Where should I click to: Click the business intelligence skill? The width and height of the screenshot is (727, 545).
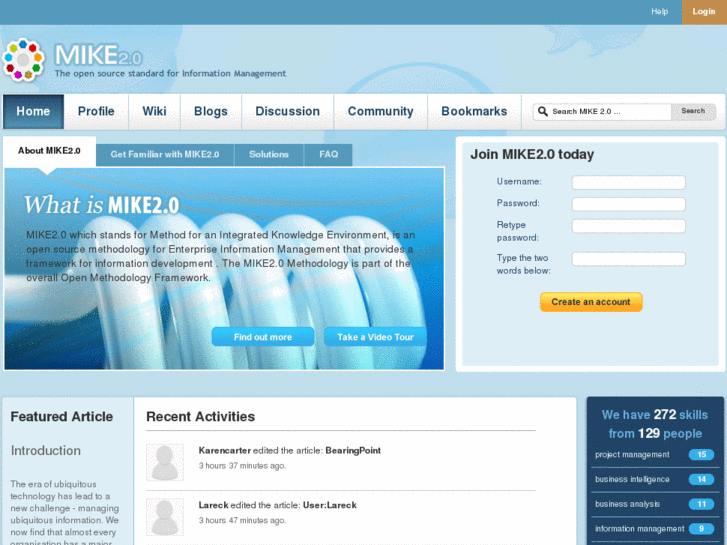pos(632,479)
